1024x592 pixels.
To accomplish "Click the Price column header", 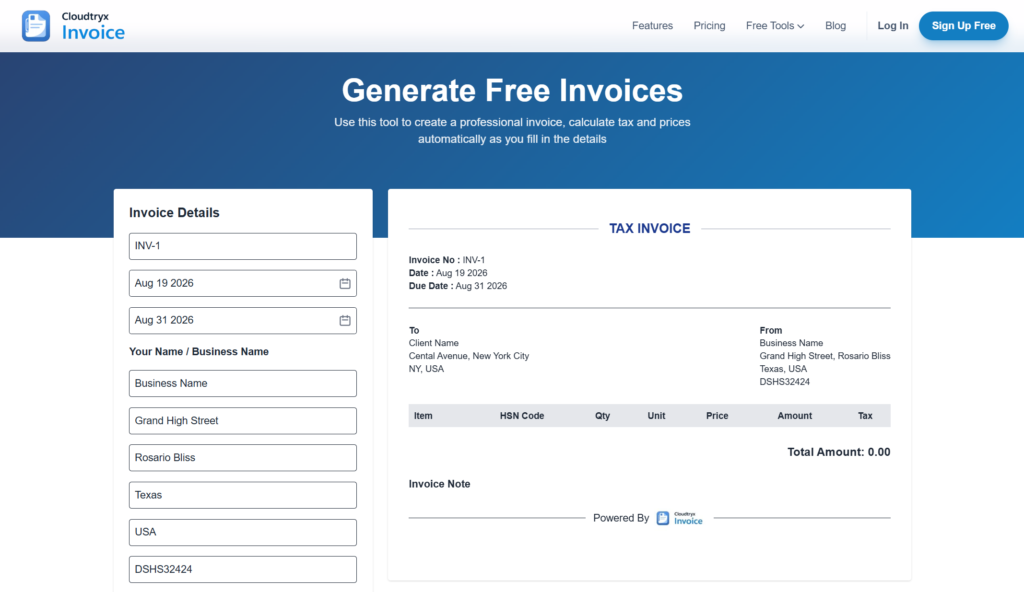I will [x=717, y=416].
